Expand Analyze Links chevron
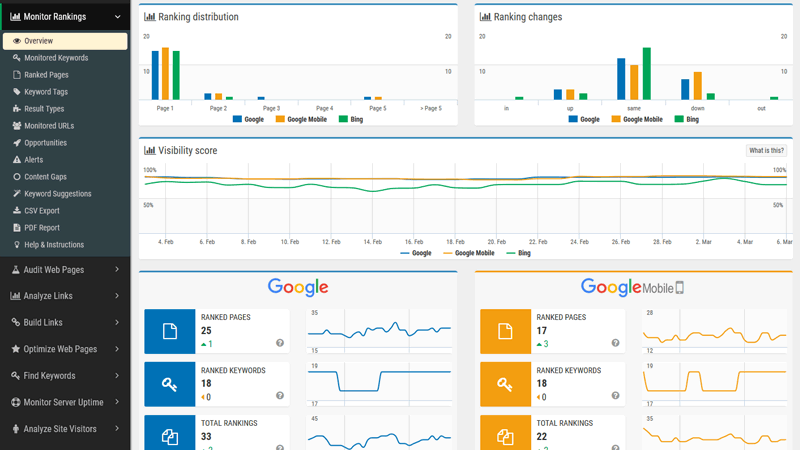The height and width of the screenshot is (450, 800). 117,296
